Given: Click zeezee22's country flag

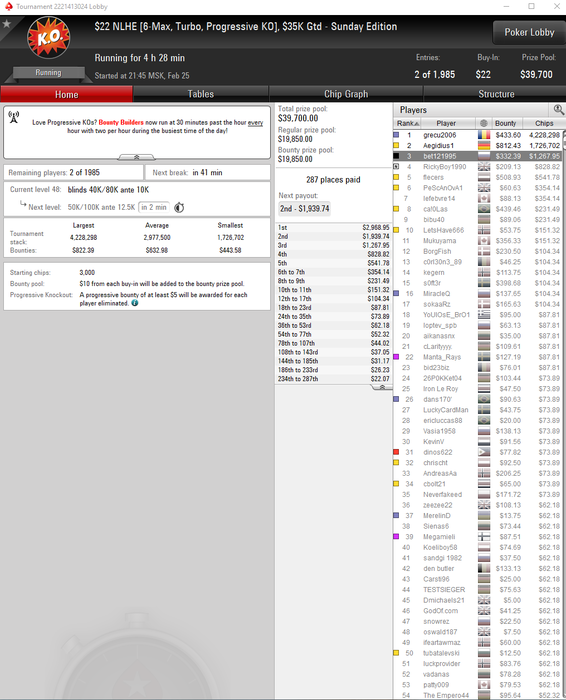Looking at the screenshot, I should point(484,505).
